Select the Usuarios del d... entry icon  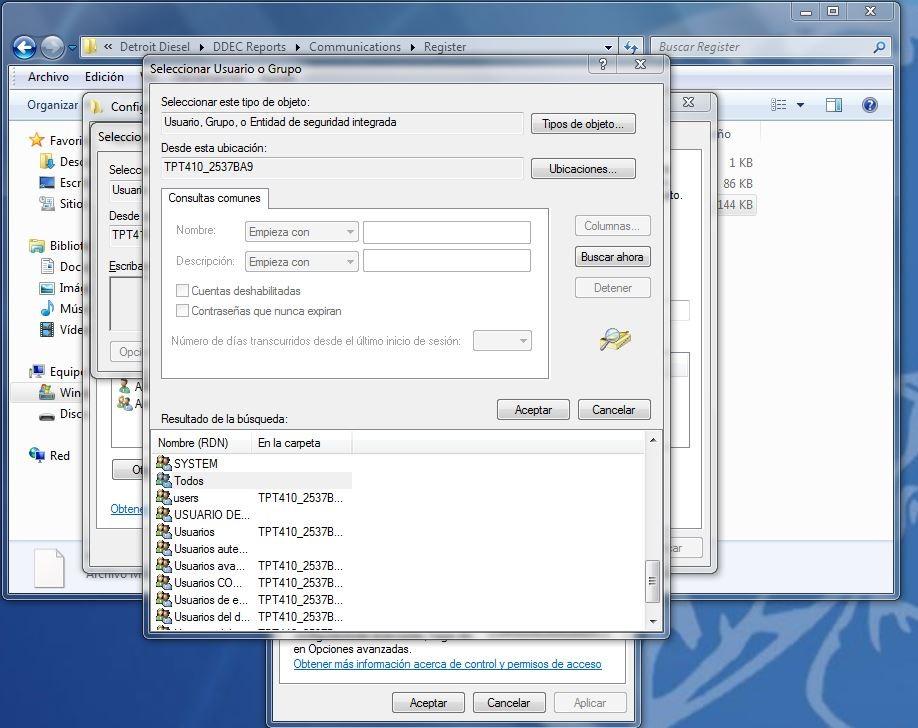click(163, 616)
